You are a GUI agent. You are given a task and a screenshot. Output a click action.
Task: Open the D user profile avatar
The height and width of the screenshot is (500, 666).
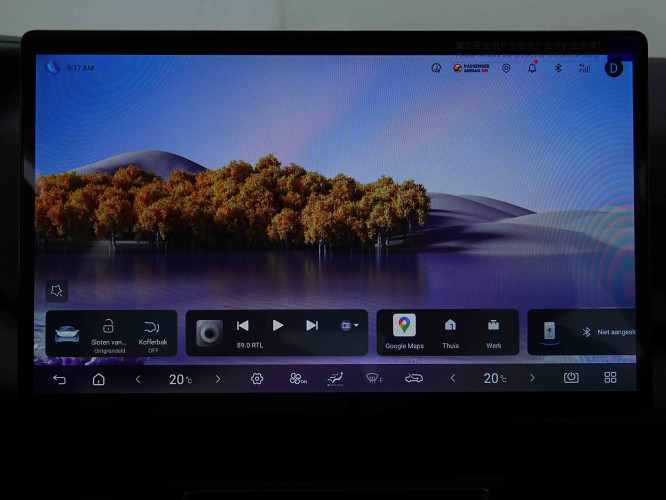[614, 68]
